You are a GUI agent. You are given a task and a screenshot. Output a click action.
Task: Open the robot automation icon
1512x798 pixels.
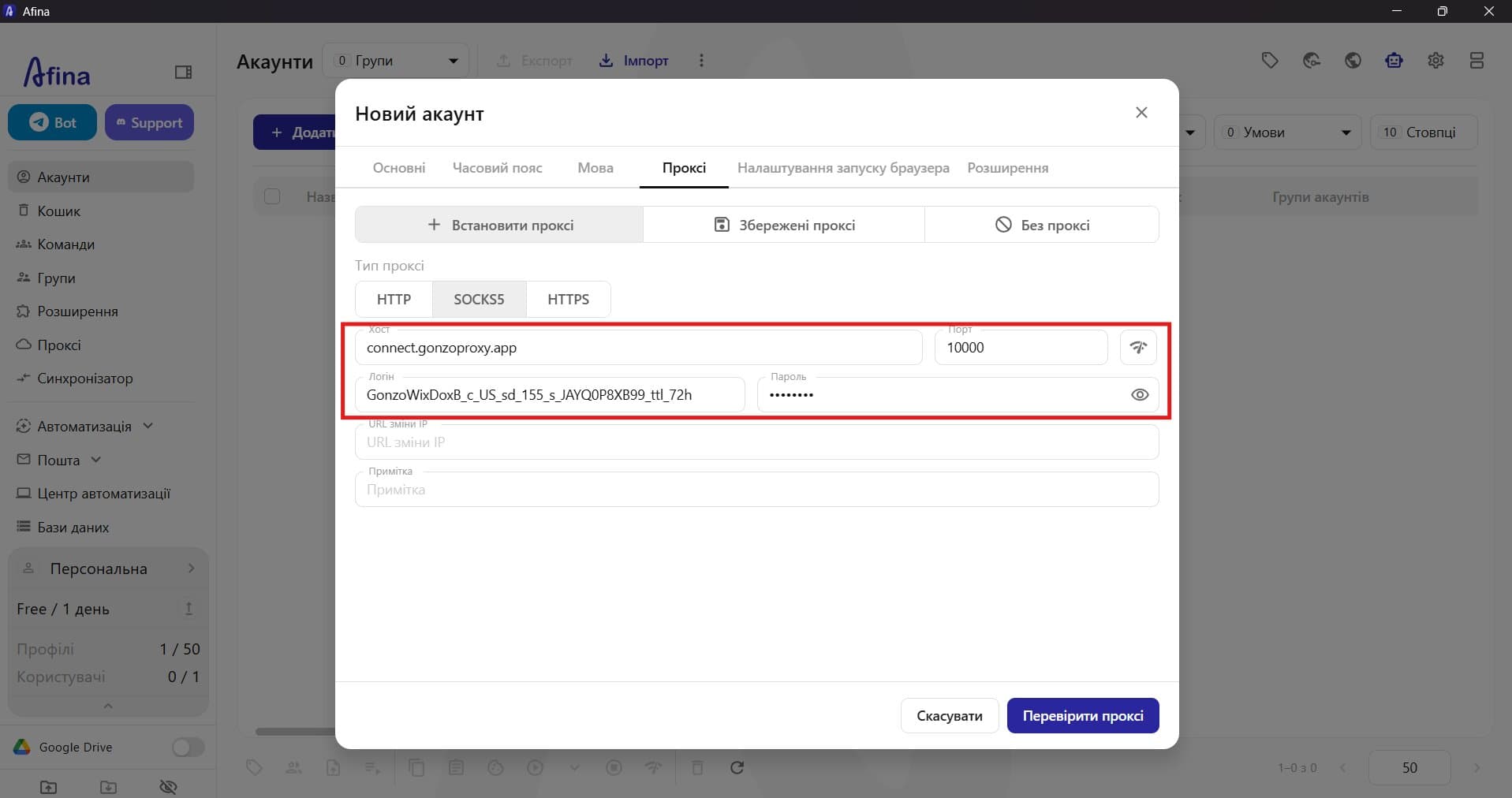coord(1394,61)
